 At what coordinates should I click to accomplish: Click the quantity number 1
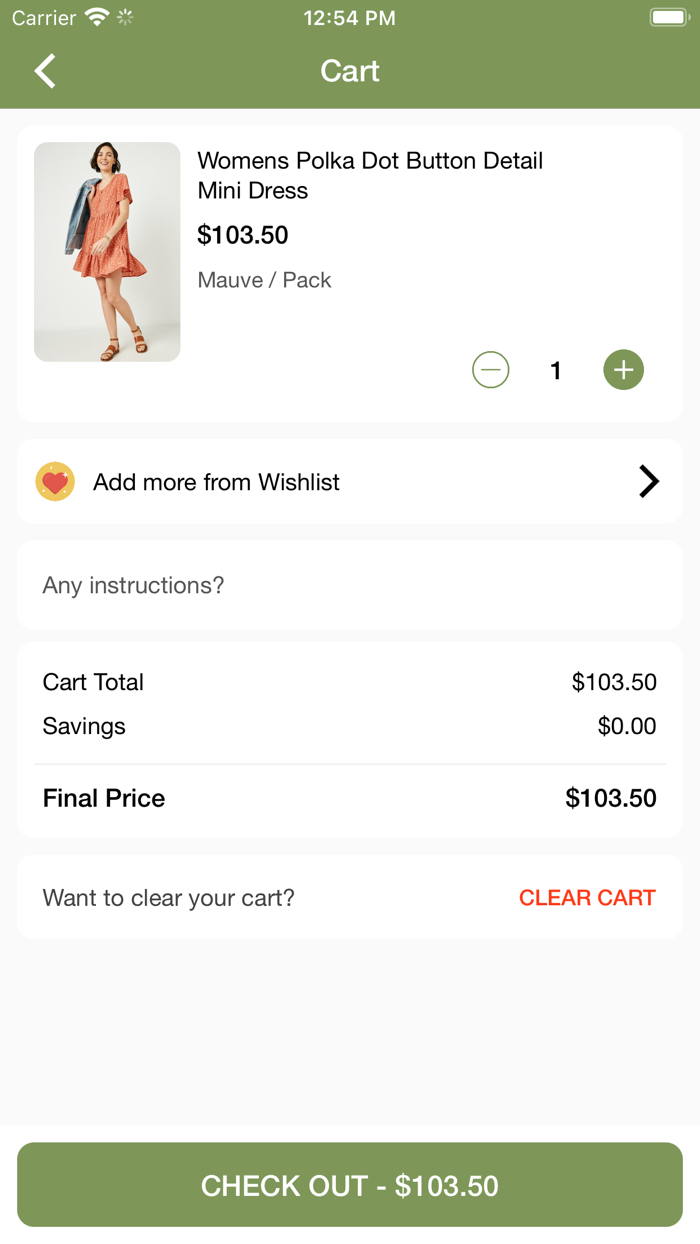[x=556, y=371]
